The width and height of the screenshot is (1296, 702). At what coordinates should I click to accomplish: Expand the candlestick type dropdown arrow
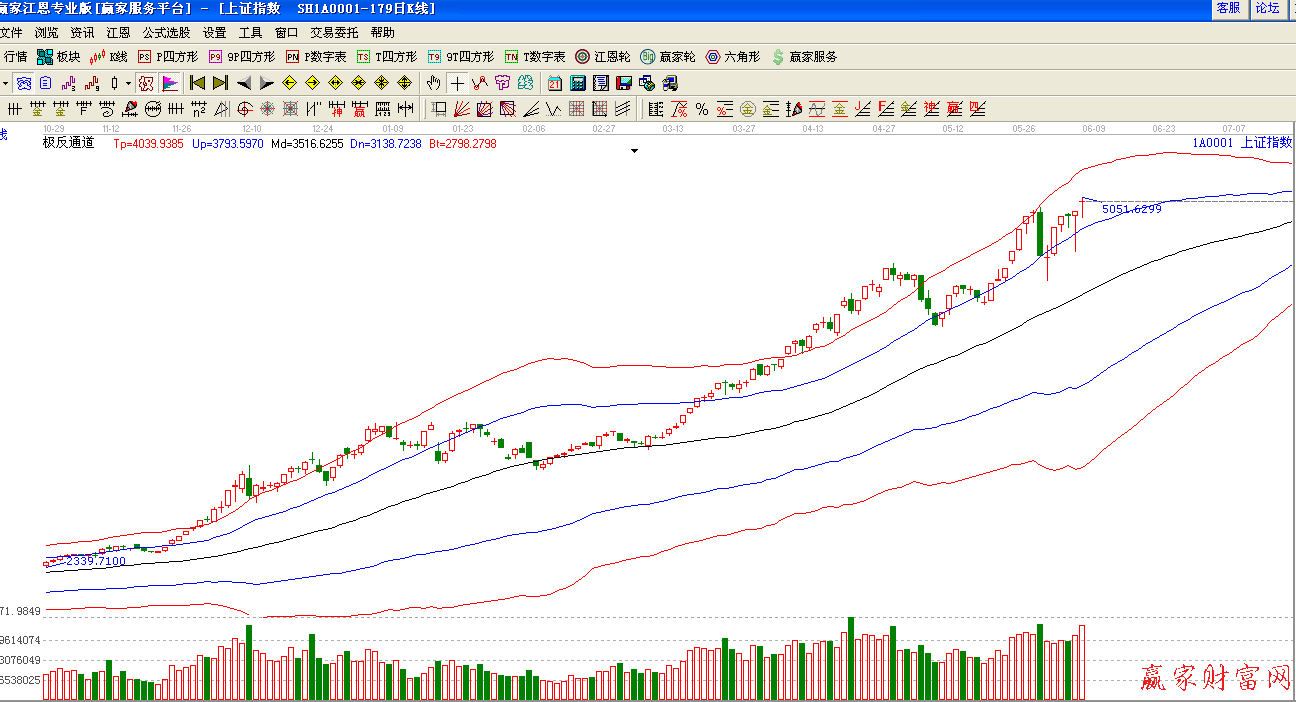point(128,83)
